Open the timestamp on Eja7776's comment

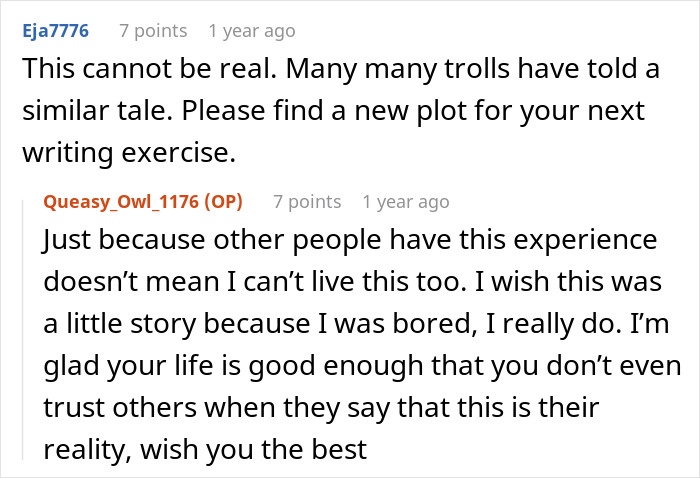(252, 31)
